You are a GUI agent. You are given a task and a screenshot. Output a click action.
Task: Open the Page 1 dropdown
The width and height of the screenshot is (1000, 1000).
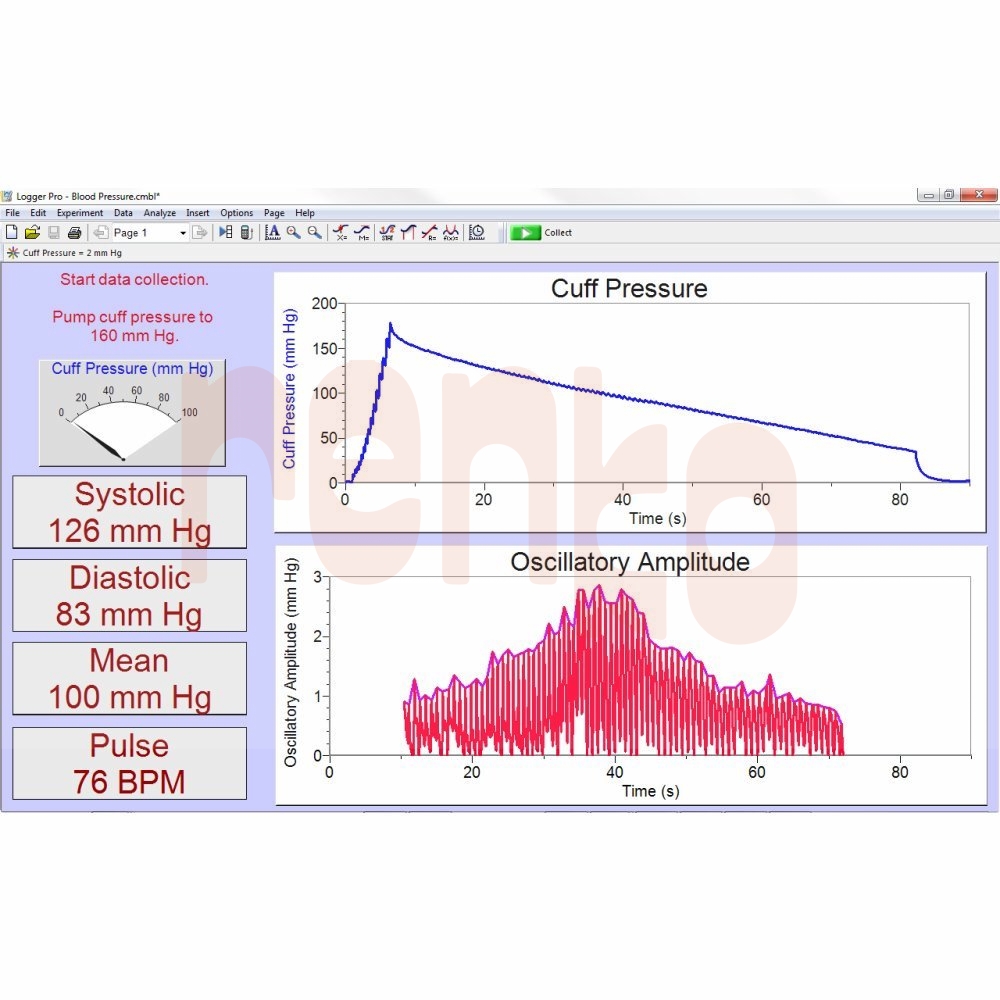coord(183,232)
